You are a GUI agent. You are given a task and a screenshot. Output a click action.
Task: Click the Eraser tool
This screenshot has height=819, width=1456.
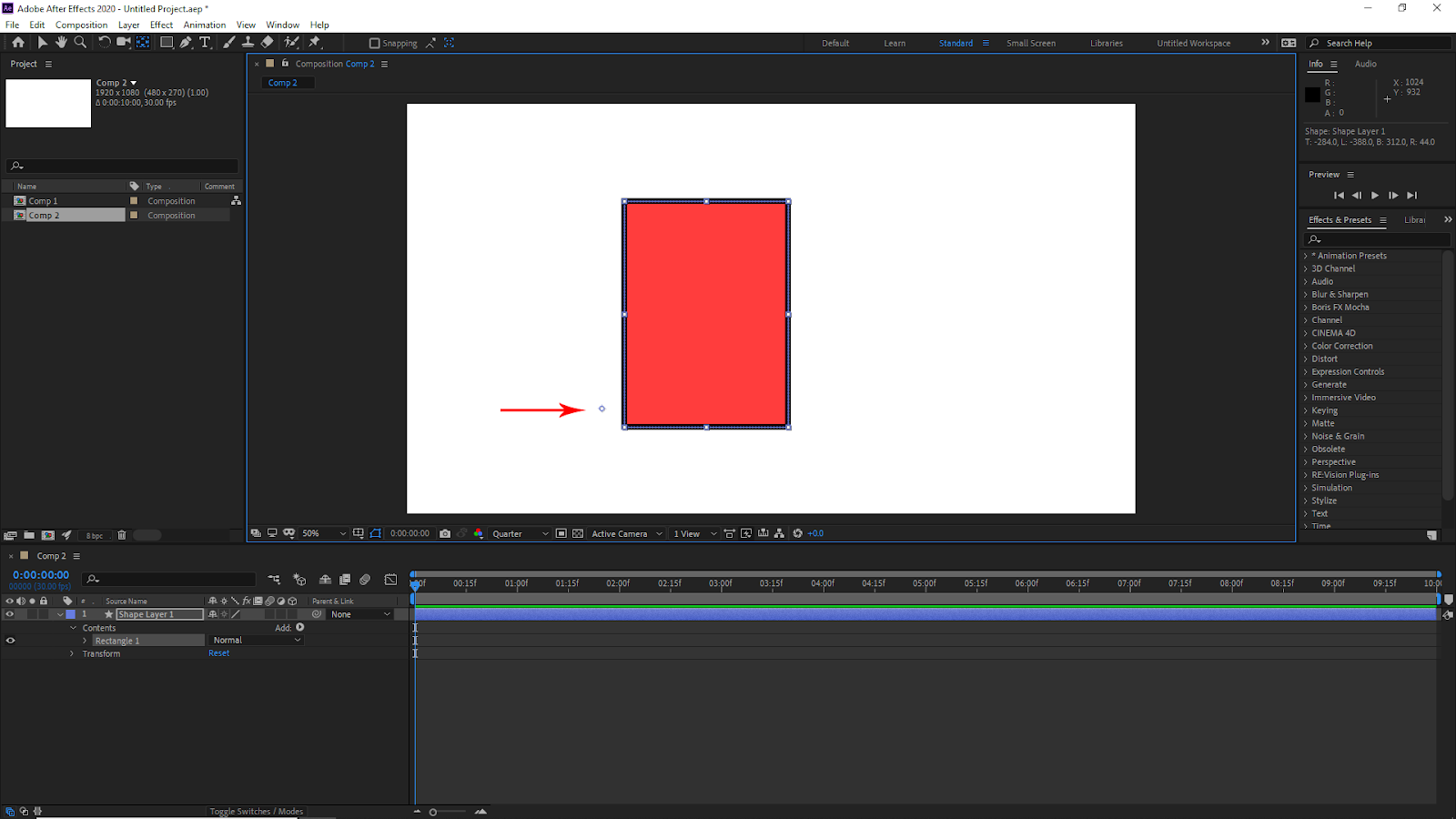(267, 42)
